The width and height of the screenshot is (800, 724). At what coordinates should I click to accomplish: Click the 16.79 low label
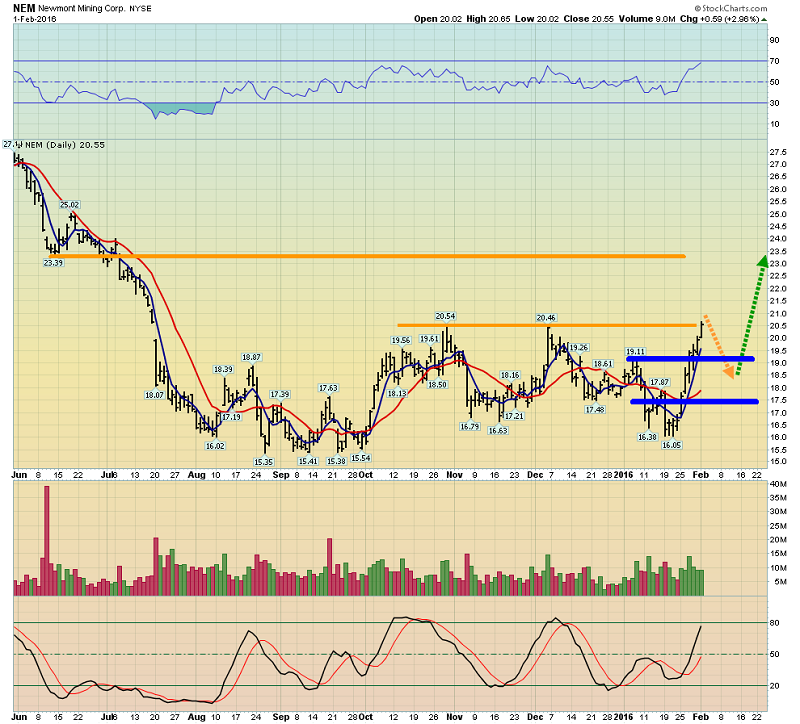469,427
